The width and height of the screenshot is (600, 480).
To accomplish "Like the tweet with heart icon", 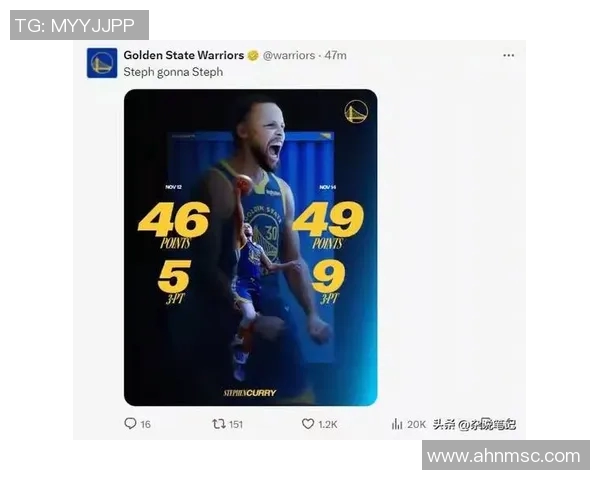I will pos(308,424).
